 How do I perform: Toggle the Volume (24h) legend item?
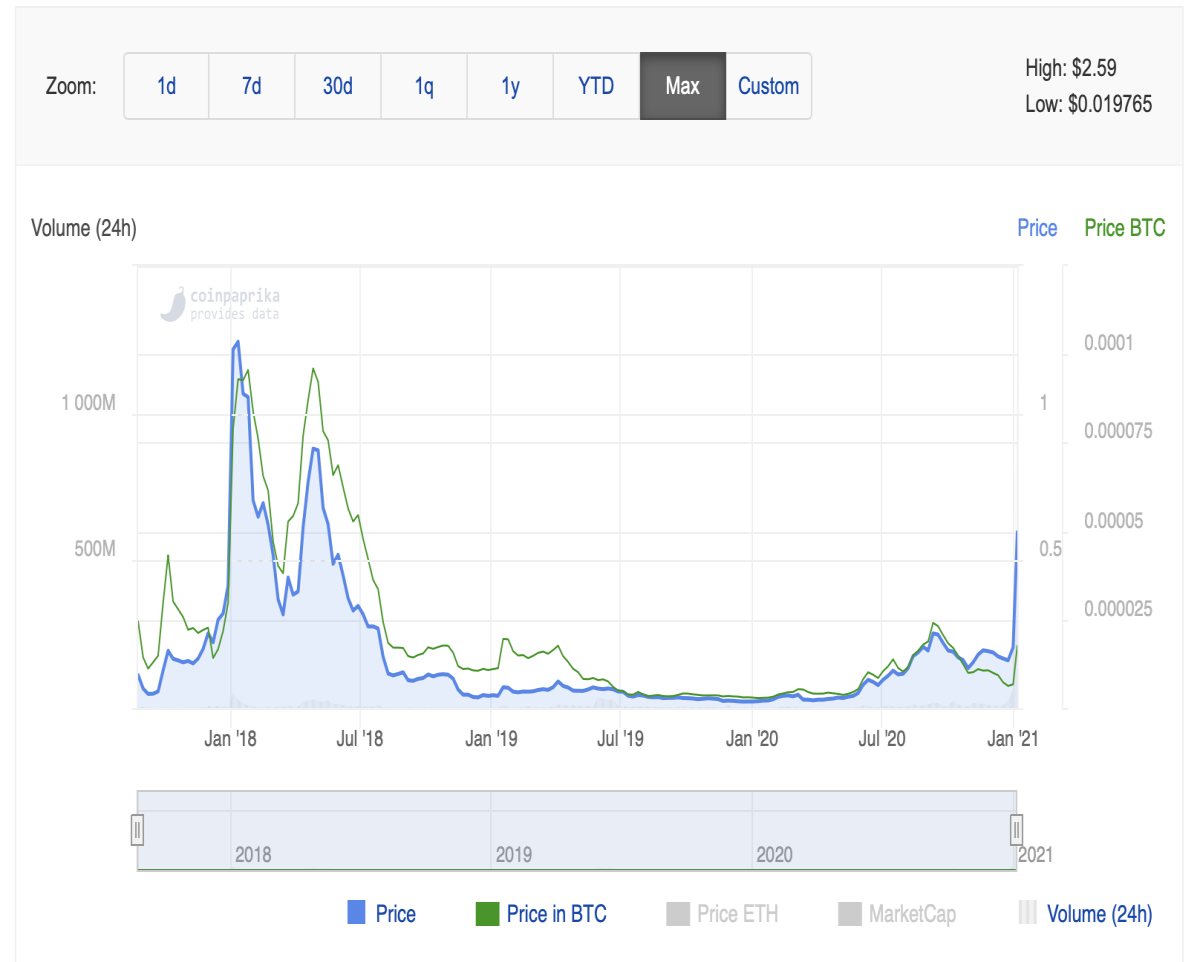(x=1084, y=913)
